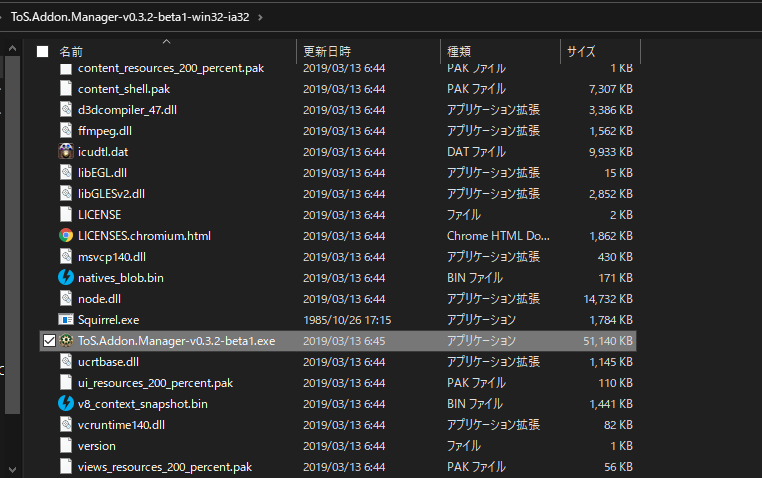
Task: Click the scrollbar down arrow
Action: [x=13, y=470]
